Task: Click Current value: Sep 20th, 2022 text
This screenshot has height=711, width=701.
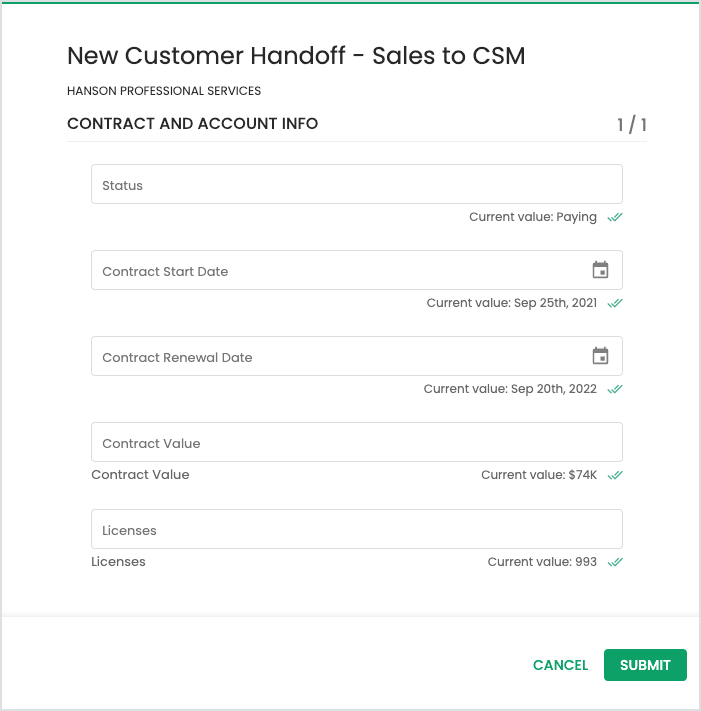Action: (x=510, y=389)
